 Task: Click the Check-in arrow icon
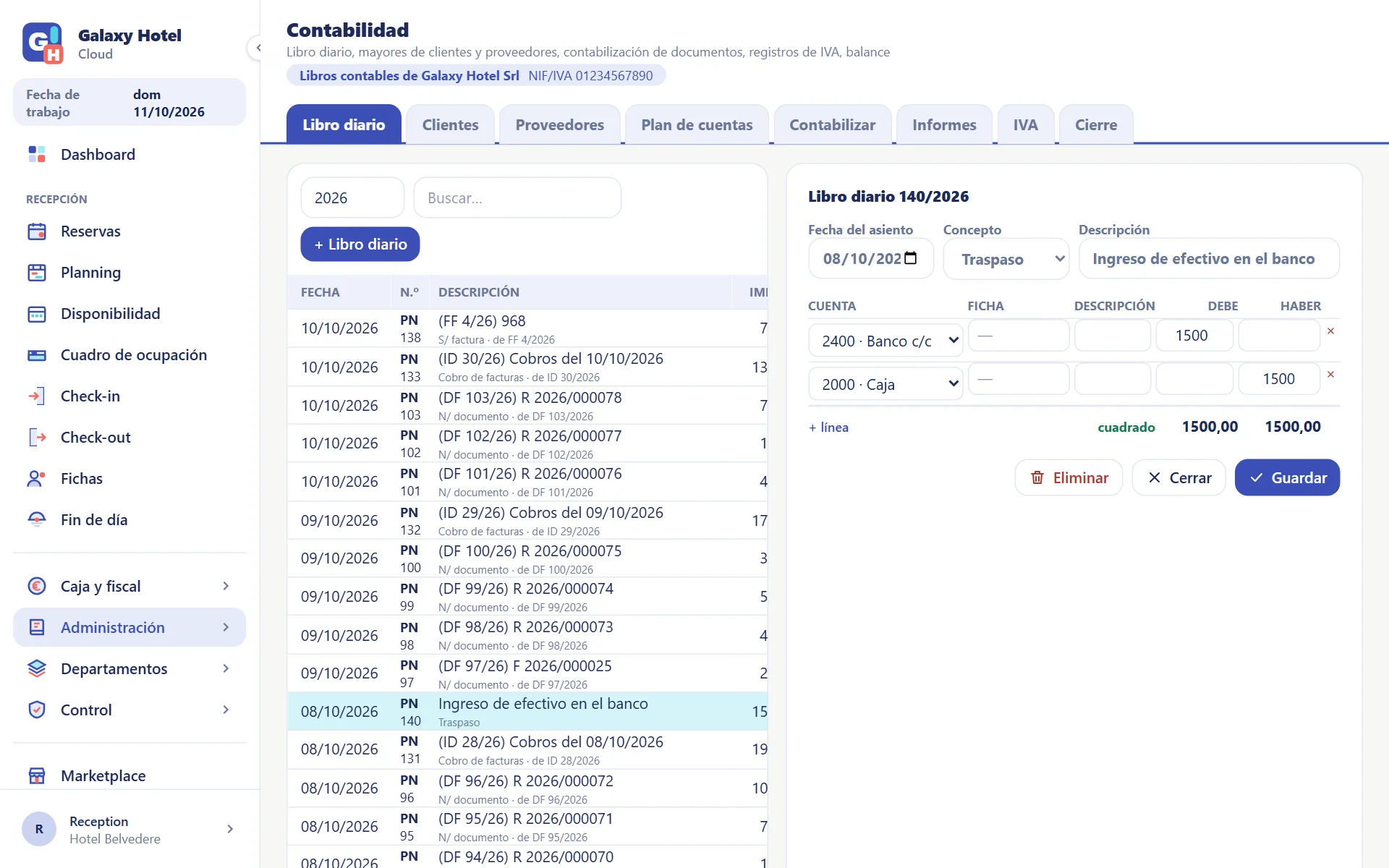coord(37,396)
